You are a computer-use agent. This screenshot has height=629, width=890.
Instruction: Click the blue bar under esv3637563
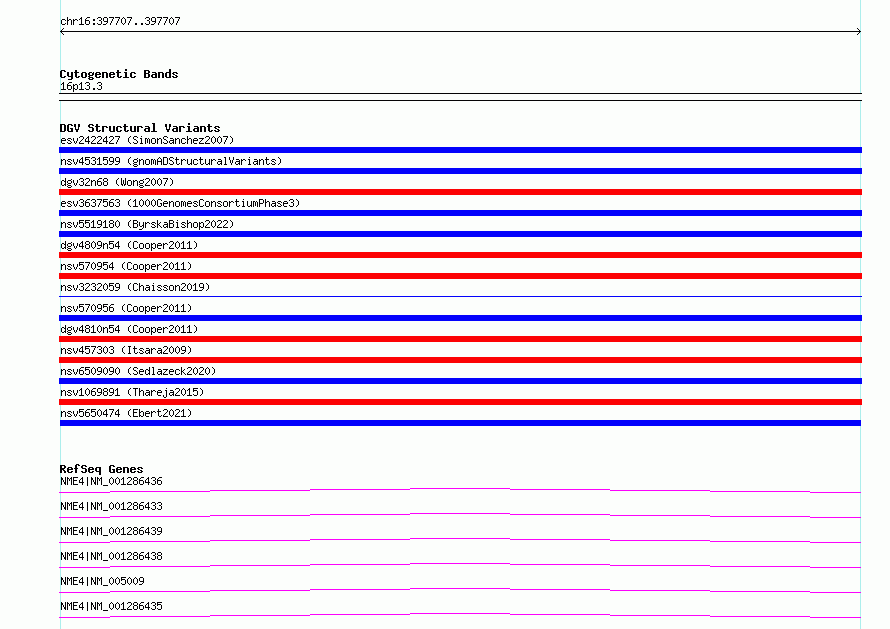coord(460,213)
